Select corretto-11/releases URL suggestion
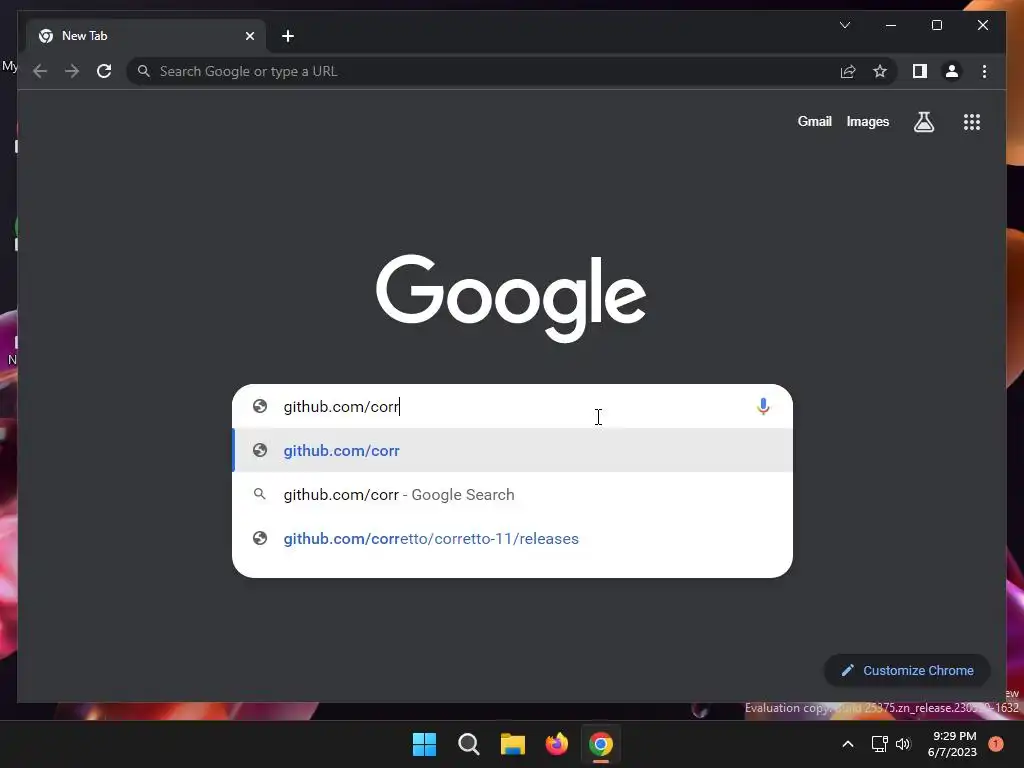This screenshot has height=768, width=1024. click(x=513, y=538)
